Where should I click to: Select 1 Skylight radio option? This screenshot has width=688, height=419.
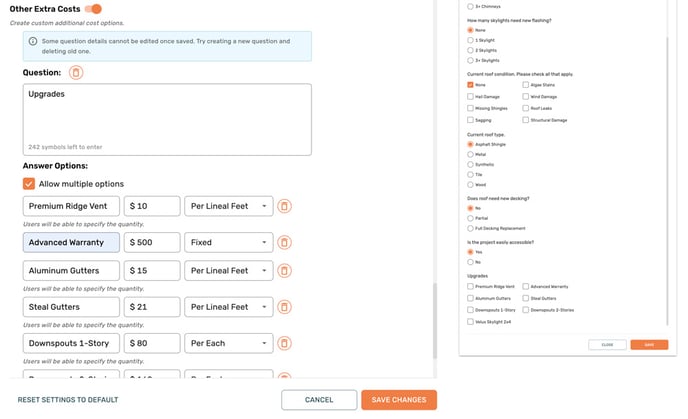coord(470,40)
